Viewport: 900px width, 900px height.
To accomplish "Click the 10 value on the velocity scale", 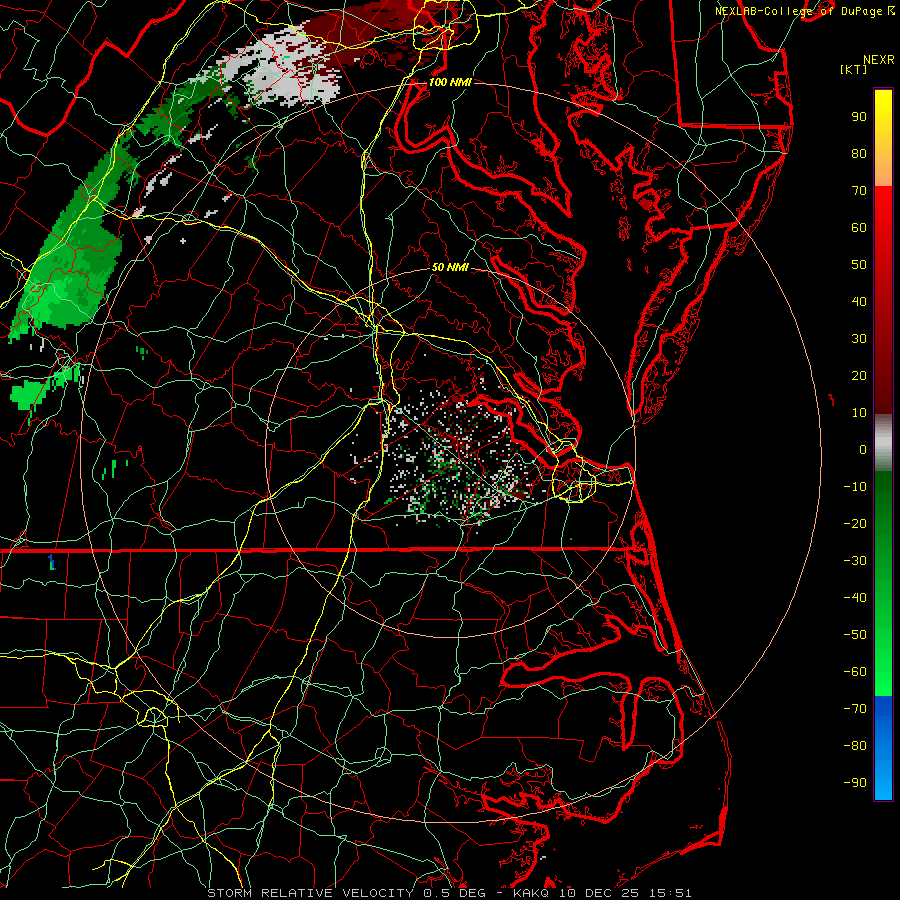I will click(859, 413).
